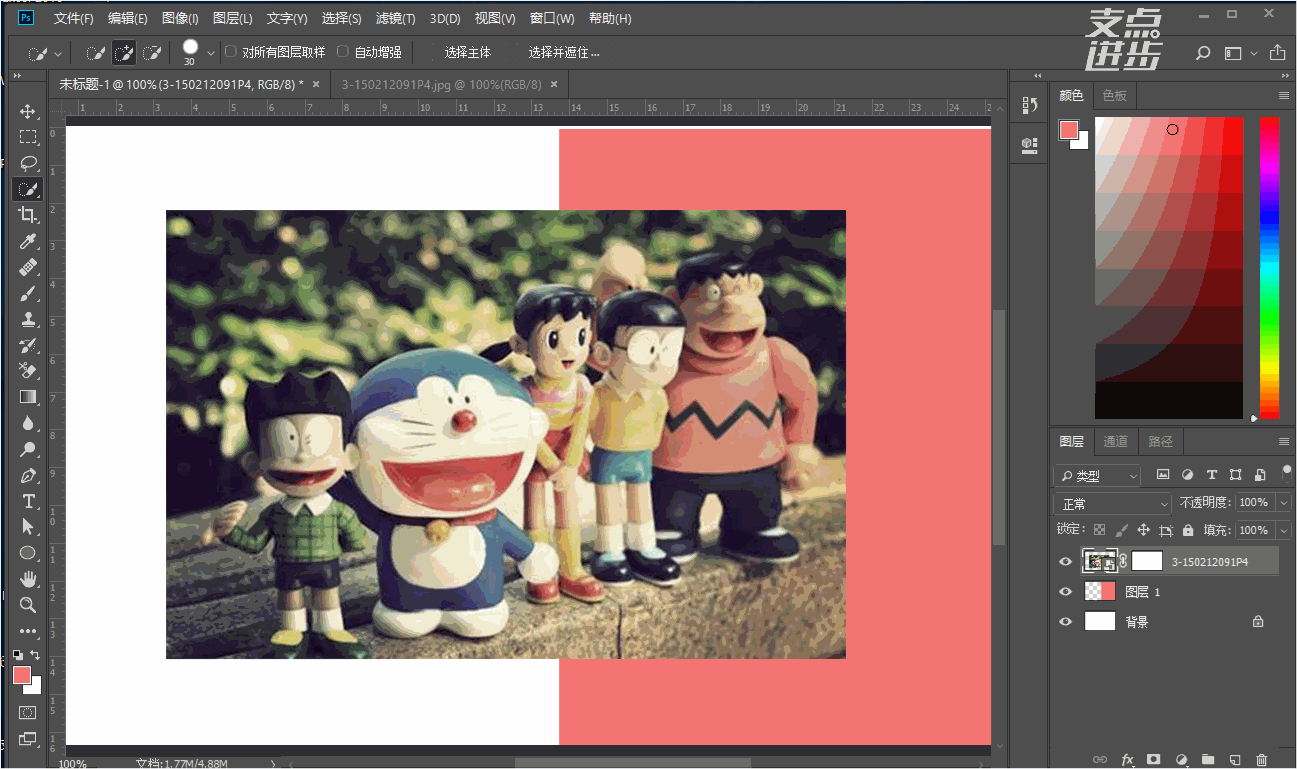The image size is (1297, 769).
Task: Toggle lock transparent pixels
Action: coord(1100,530)
